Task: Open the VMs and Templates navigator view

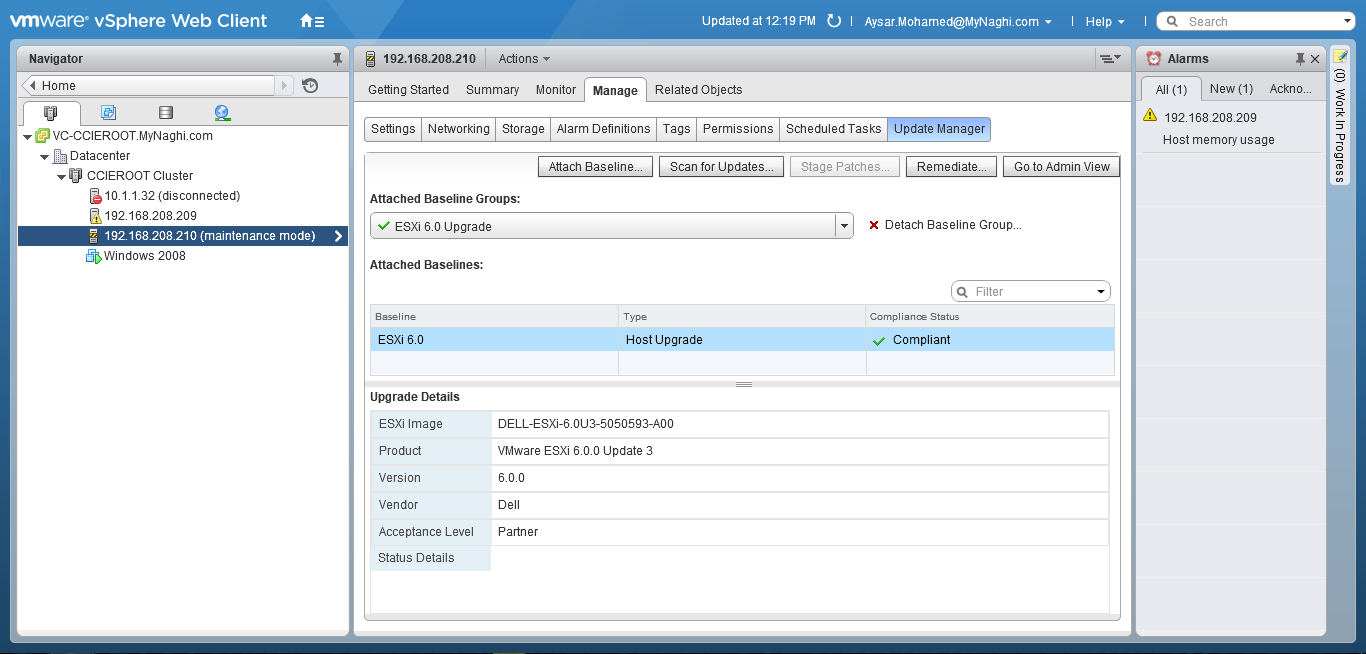Action: (108, 113)
